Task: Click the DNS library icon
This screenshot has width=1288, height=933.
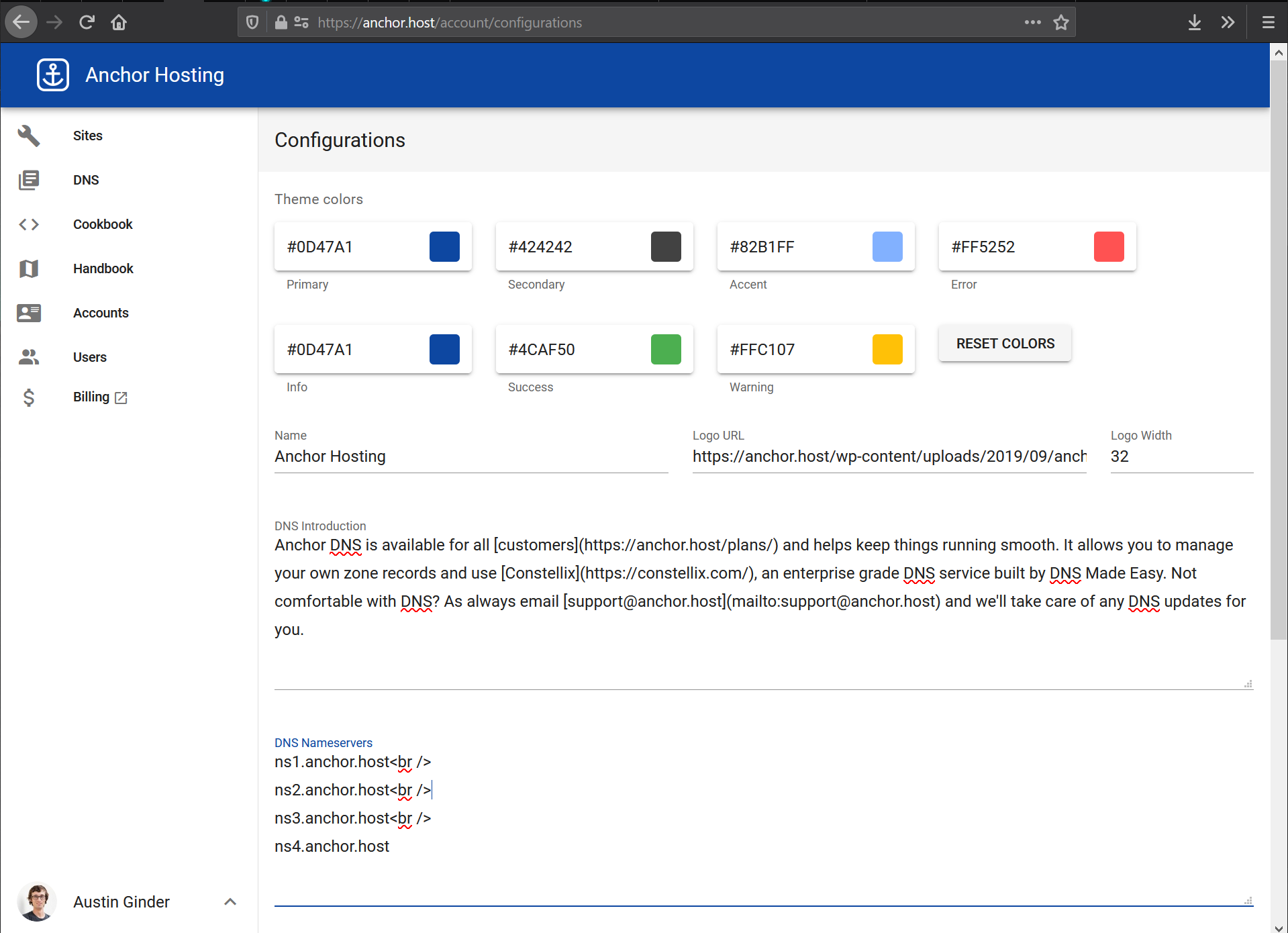Action: [29, 180]
